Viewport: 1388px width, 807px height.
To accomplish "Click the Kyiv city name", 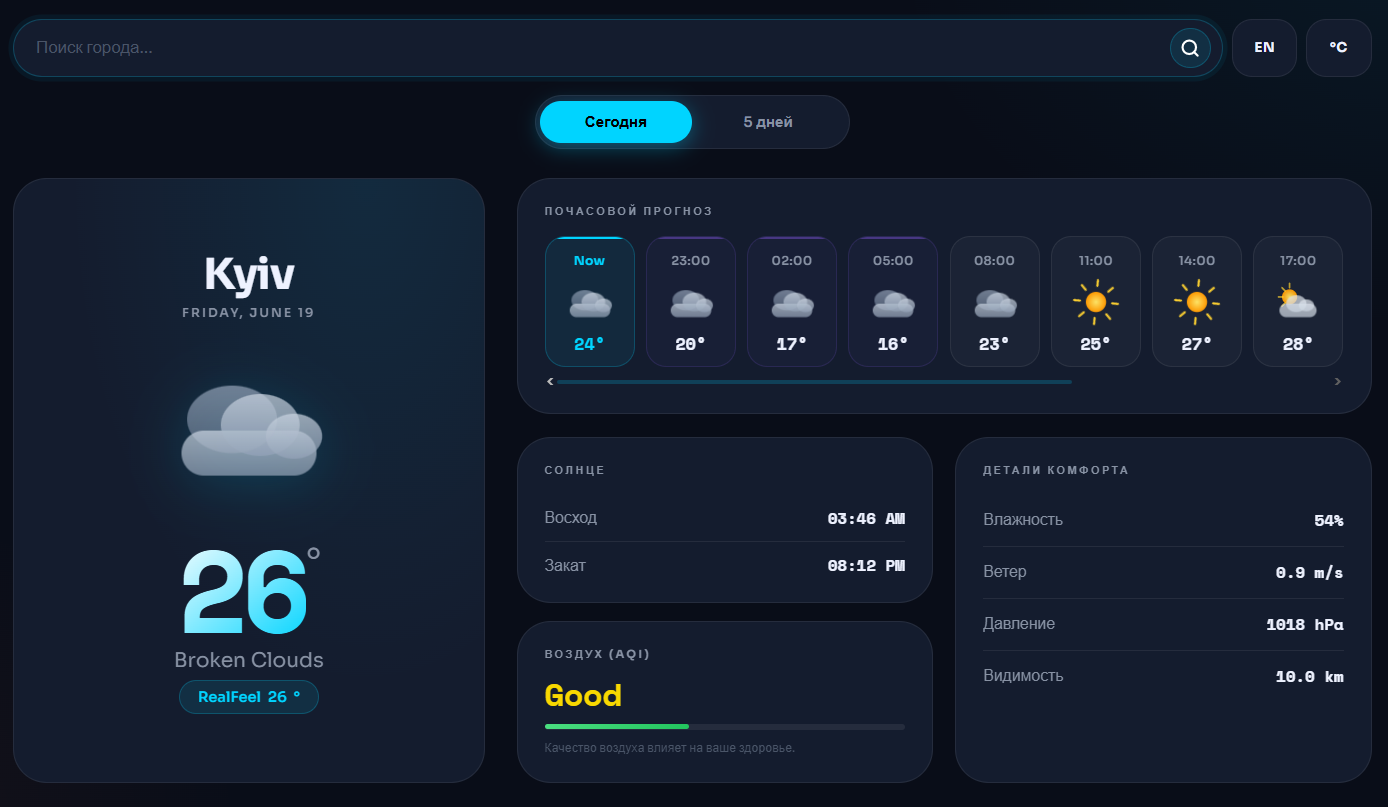I will (249, 274).
